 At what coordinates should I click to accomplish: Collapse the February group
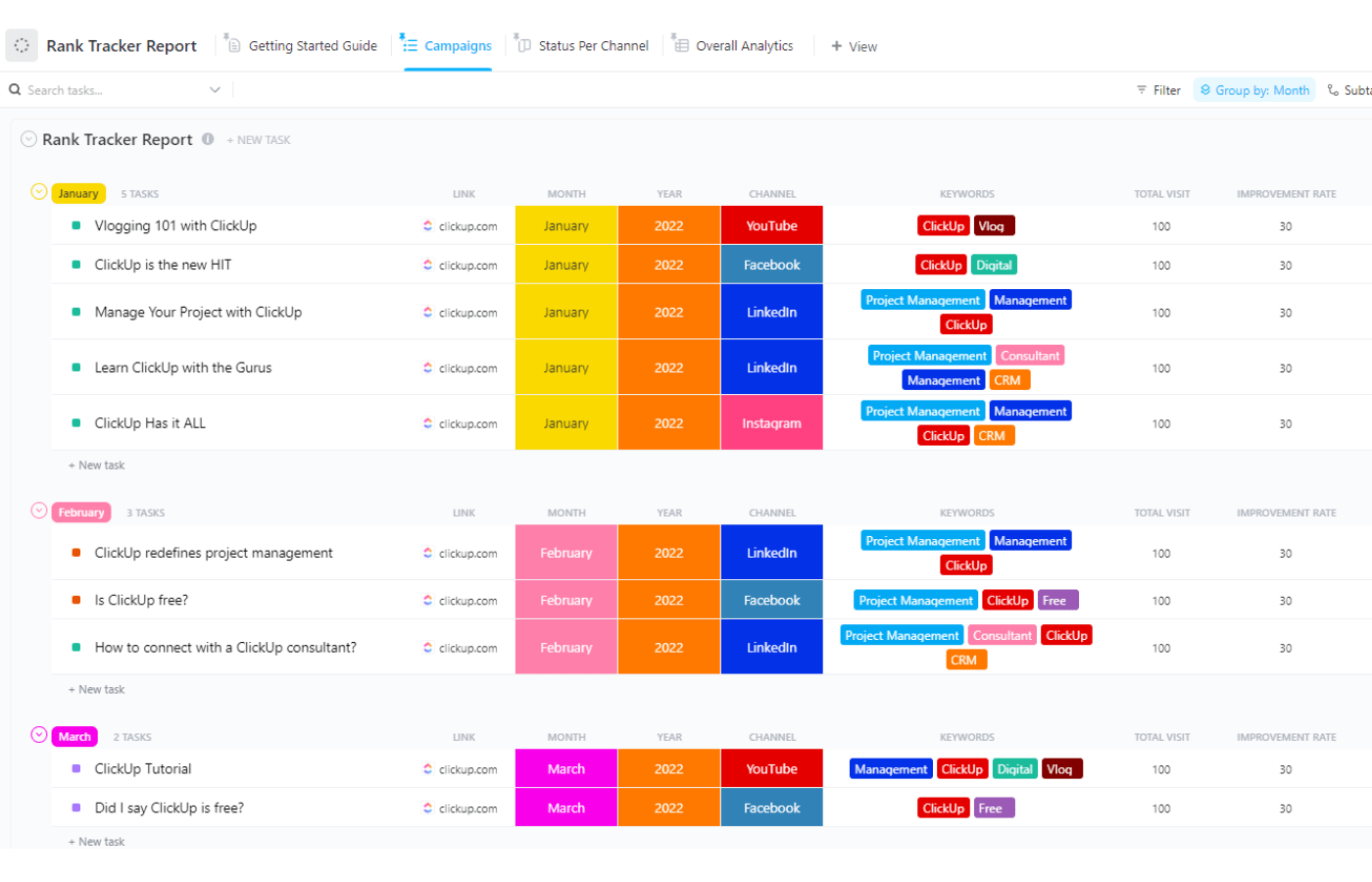coord(39,511)
